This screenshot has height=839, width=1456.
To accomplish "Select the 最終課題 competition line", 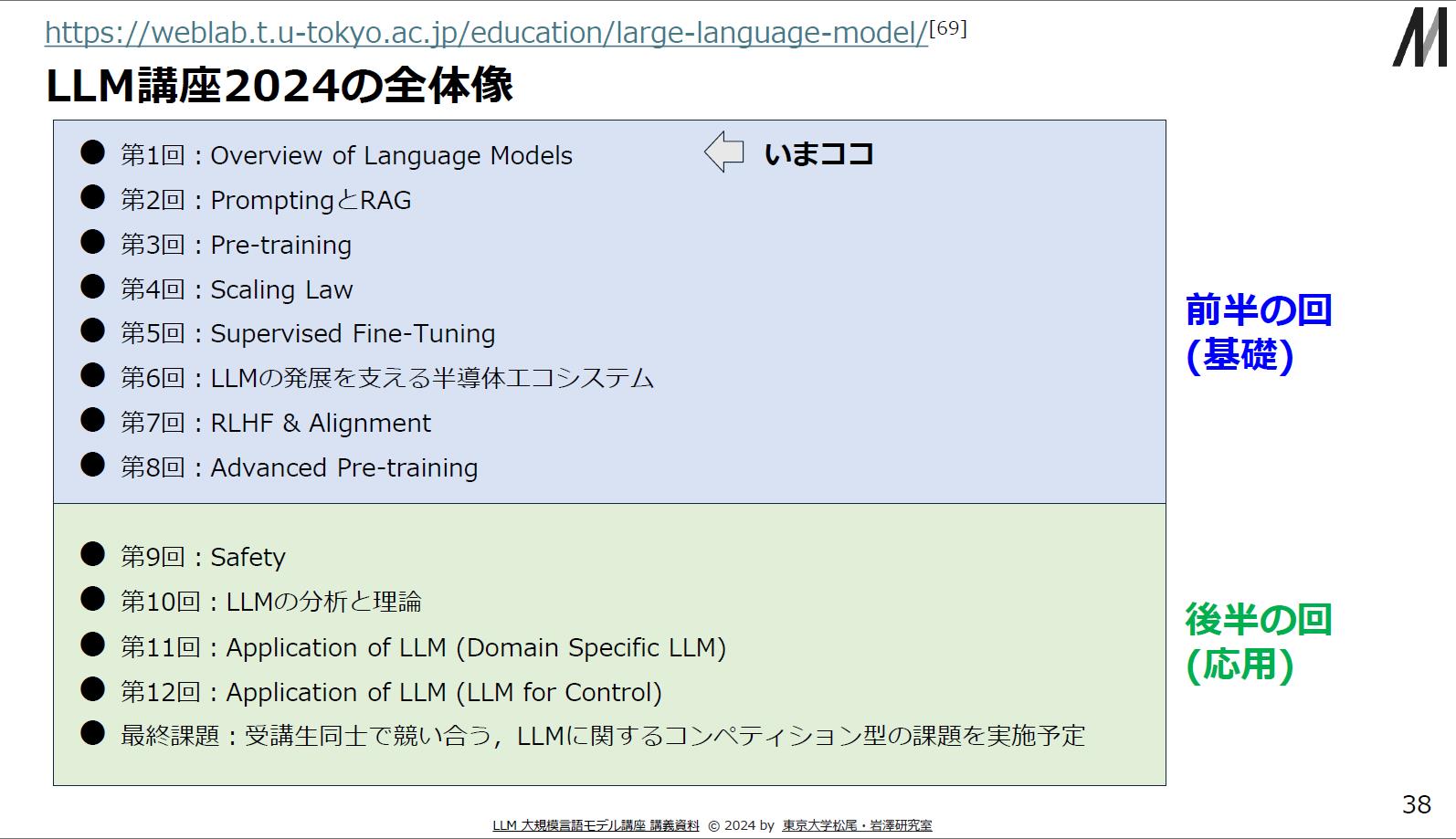I will pos(603,736).
